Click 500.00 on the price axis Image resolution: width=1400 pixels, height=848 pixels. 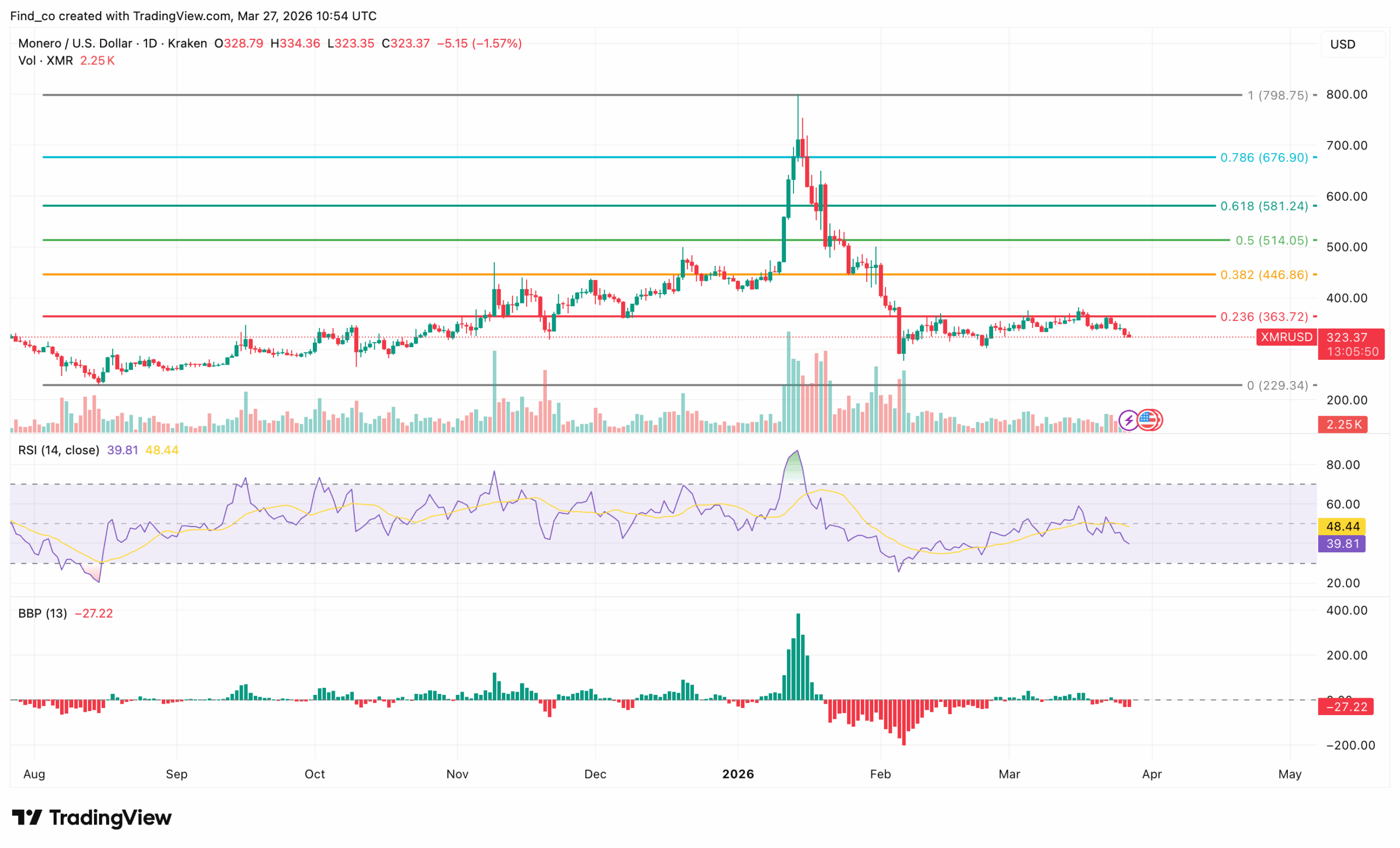point(1346,247)
